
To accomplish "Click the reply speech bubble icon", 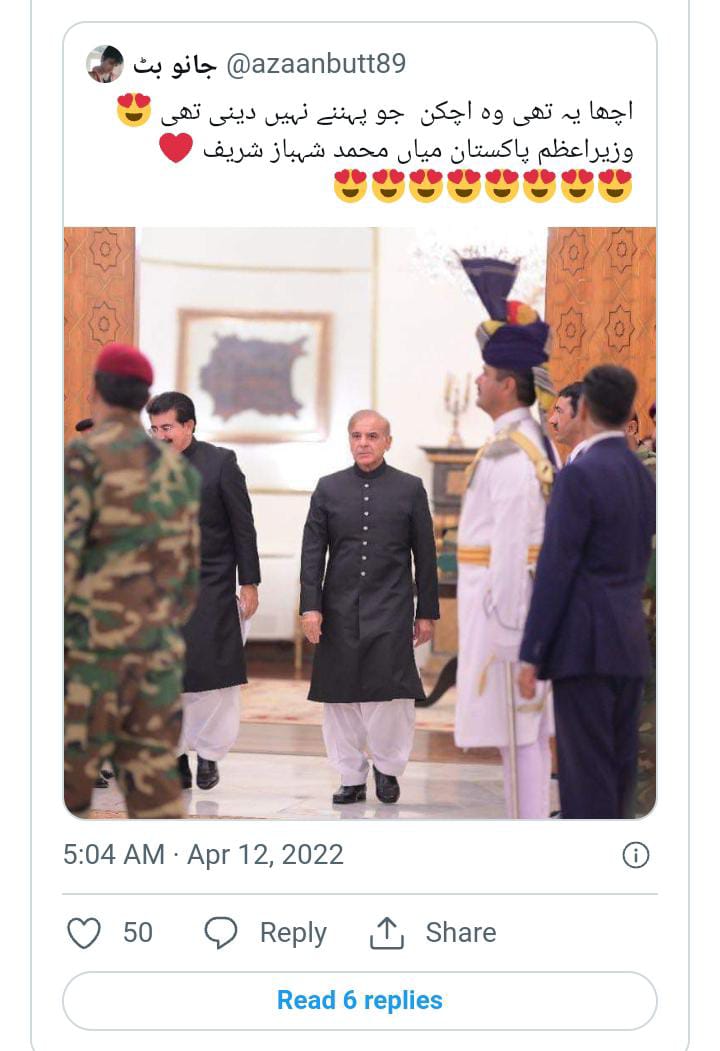I will click(221, 933).
